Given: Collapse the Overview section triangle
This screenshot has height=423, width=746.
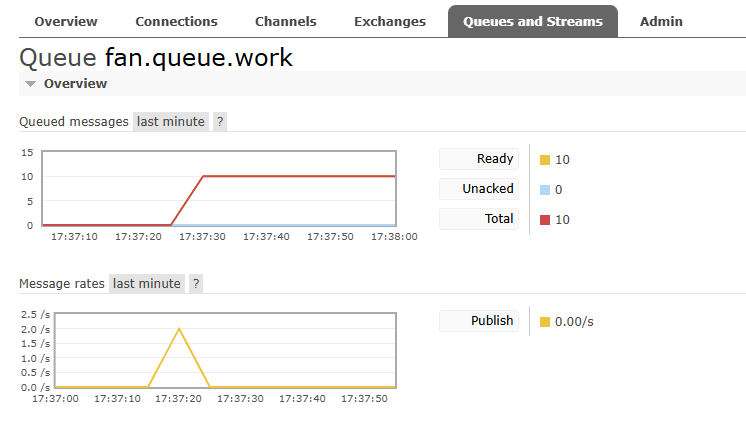Looking at the screenshot, I should click(x=30, y=84).
